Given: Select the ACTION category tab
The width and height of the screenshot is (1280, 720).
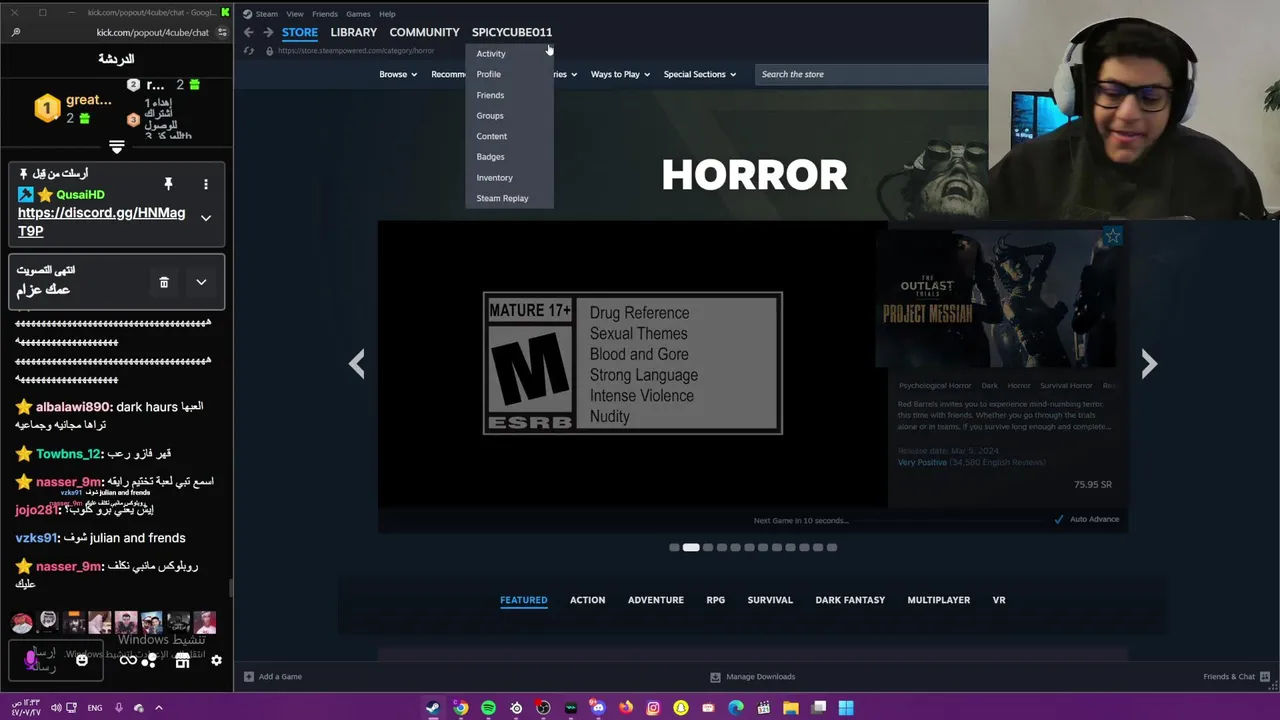Looking at the screenshot, I should pyautogui.click(x=587, y=600).
